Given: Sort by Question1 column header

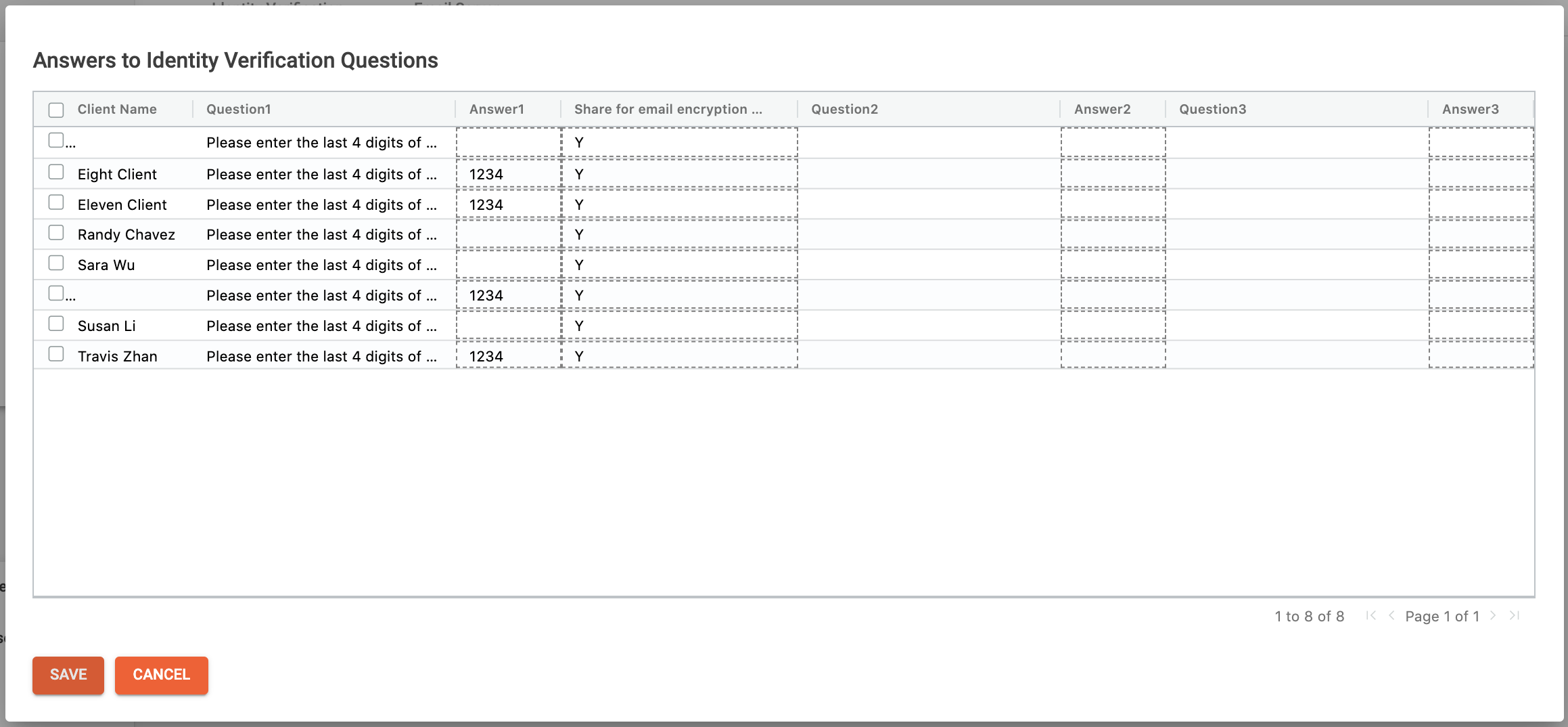Looking at the screenshot, I should [x=239, y=109].
